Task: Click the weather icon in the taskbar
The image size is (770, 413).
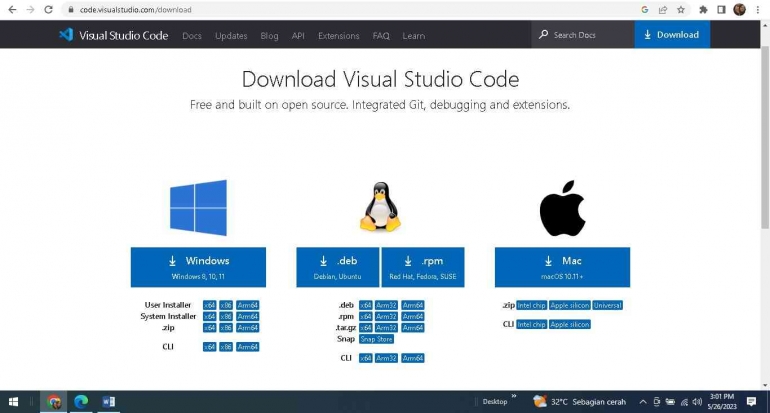Action: [540, 401]
